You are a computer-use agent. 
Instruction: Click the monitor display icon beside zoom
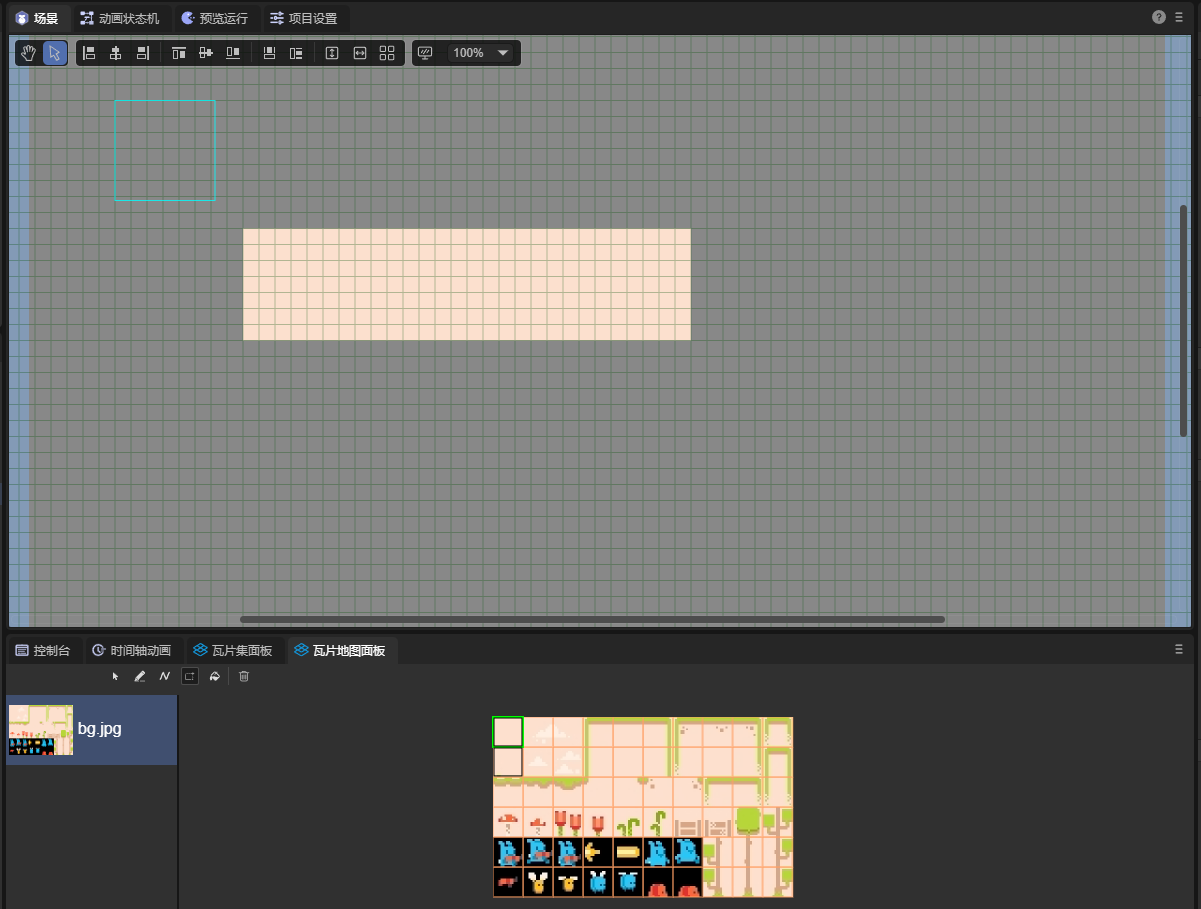pyautogui.click(x=425, y=53)
